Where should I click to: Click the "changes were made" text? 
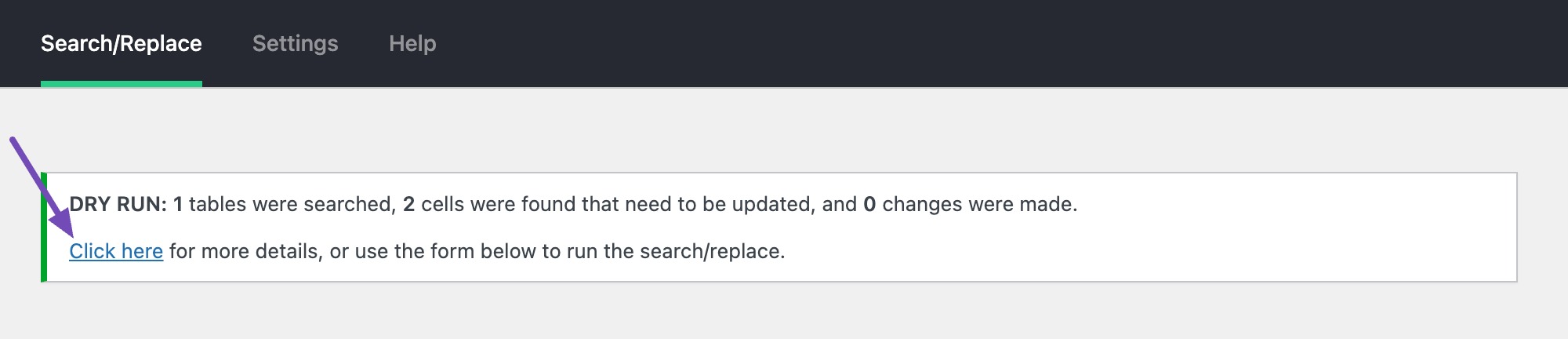pyautogui.click(x=978, y=205)
